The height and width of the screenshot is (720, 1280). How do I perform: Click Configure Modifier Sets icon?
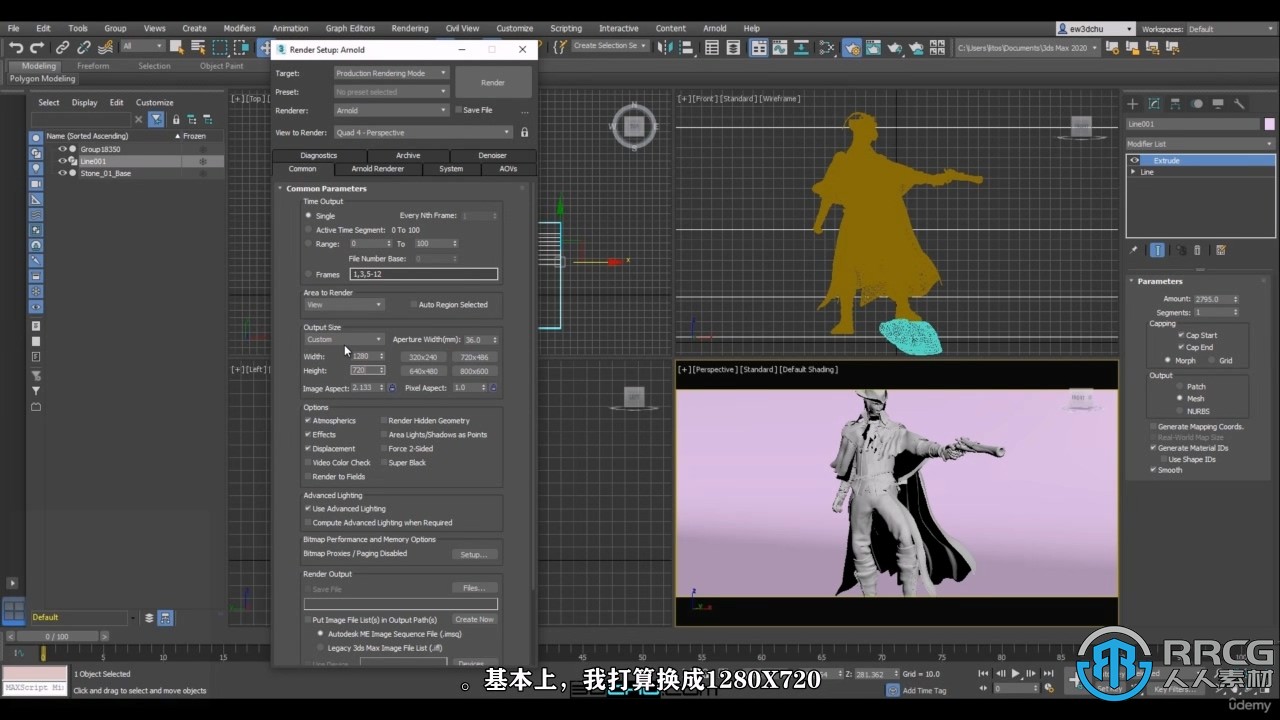point(1220,250)
